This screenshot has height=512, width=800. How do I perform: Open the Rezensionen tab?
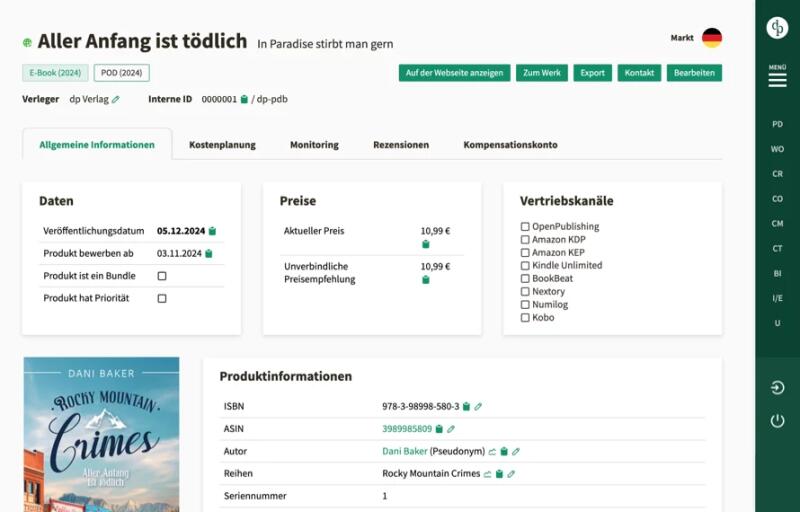[x=401, y=145]
